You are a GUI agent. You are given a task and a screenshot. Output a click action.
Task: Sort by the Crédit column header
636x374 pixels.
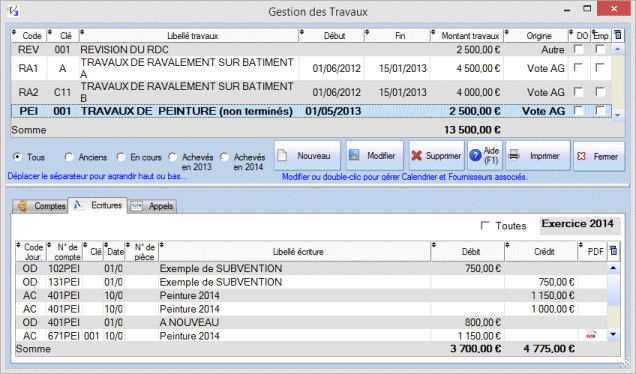[541, 251]
